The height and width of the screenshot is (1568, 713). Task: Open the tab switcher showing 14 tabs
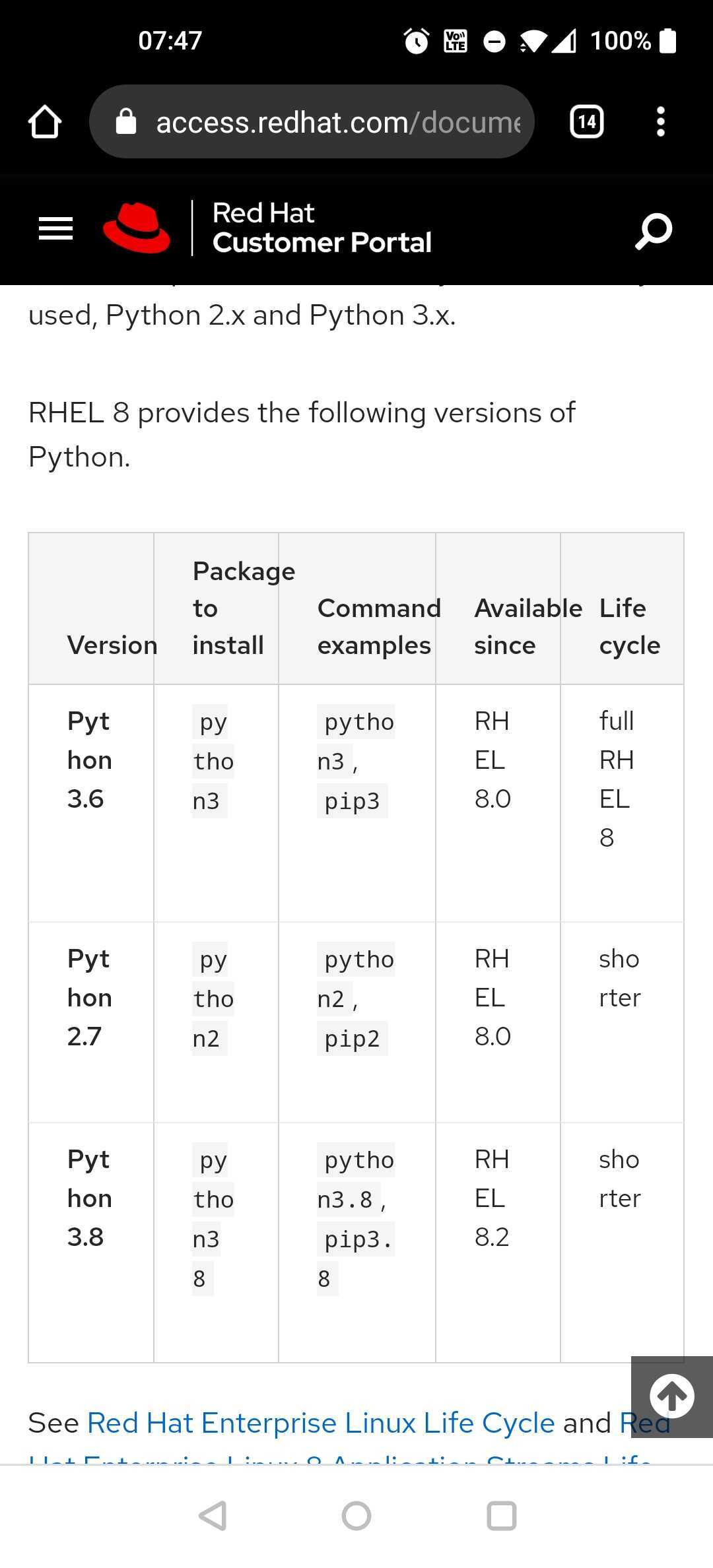pos(586,121)
